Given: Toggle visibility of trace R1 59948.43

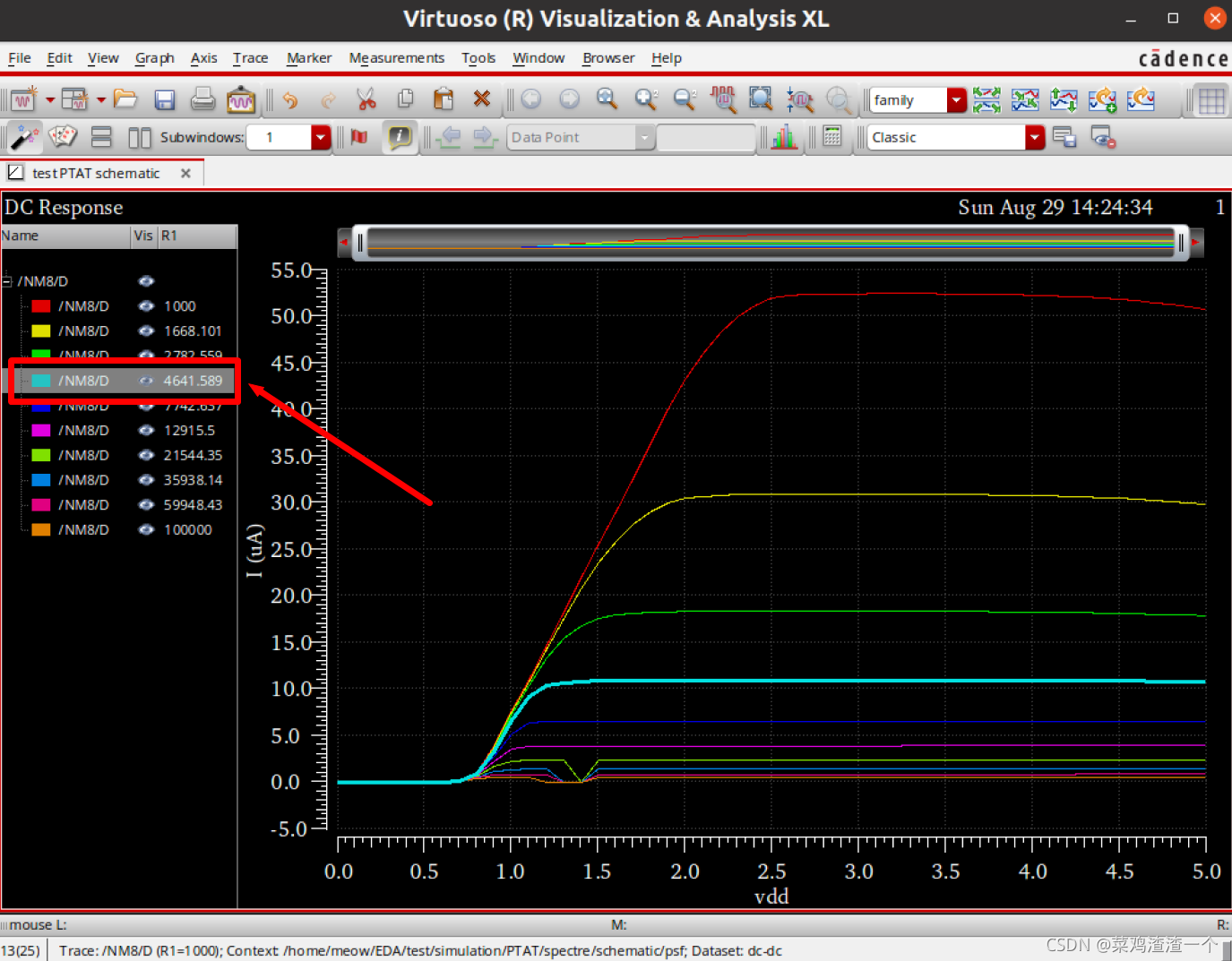Looking at the screenshot, I should point(146,505).
